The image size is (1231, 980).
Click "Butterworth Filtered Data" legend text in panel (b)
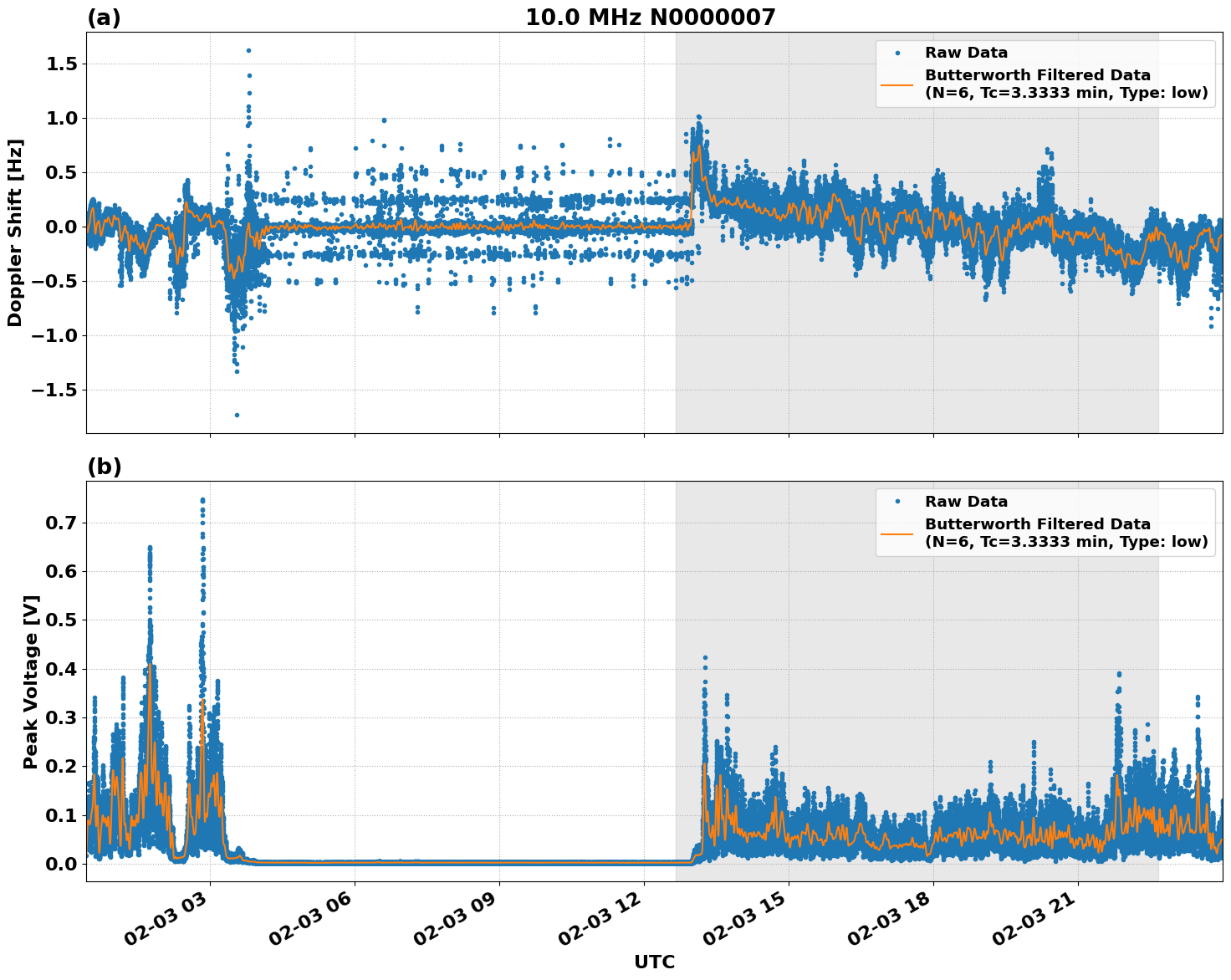1037,524
